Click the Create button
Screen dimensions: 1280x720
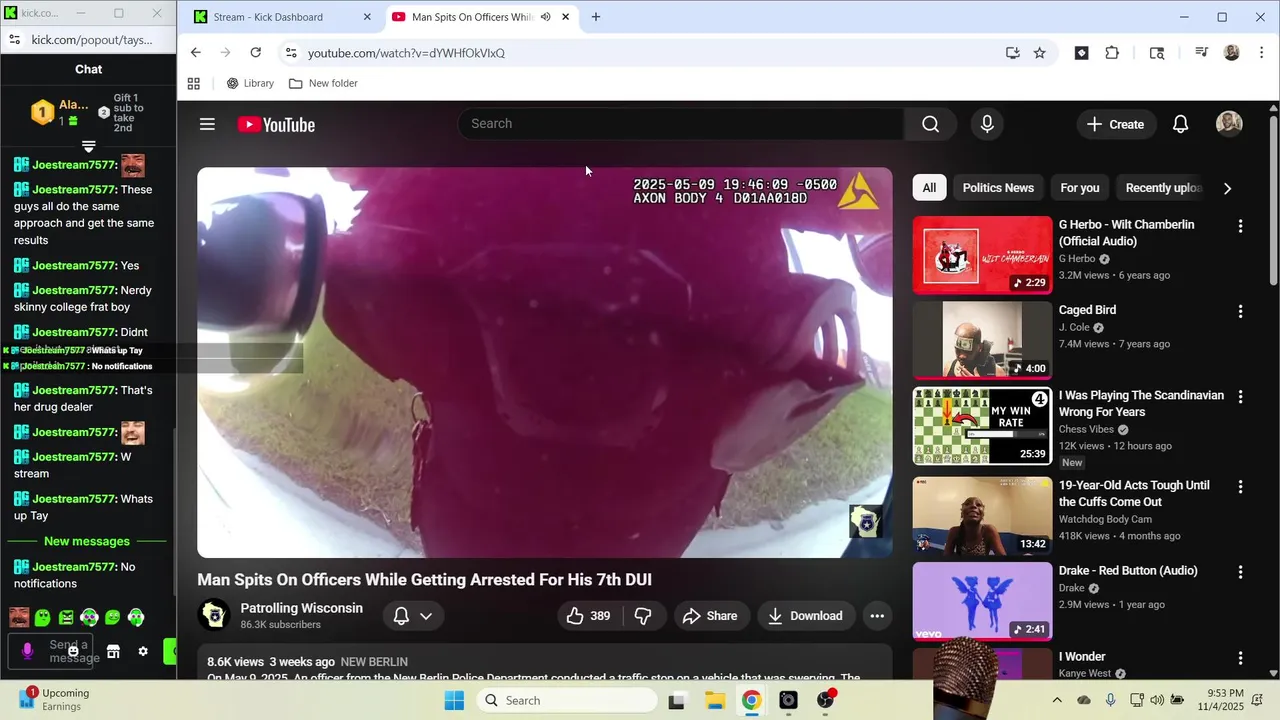[1115, 124]
